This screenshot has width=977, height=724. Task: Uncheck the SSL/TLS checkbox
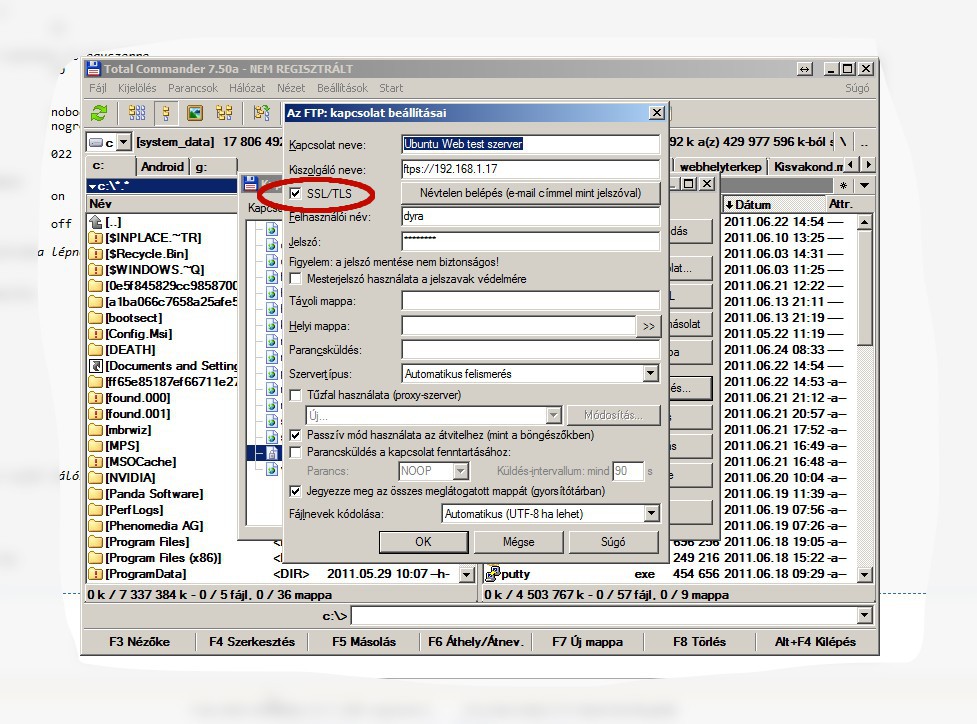click(x=295, y=194)
